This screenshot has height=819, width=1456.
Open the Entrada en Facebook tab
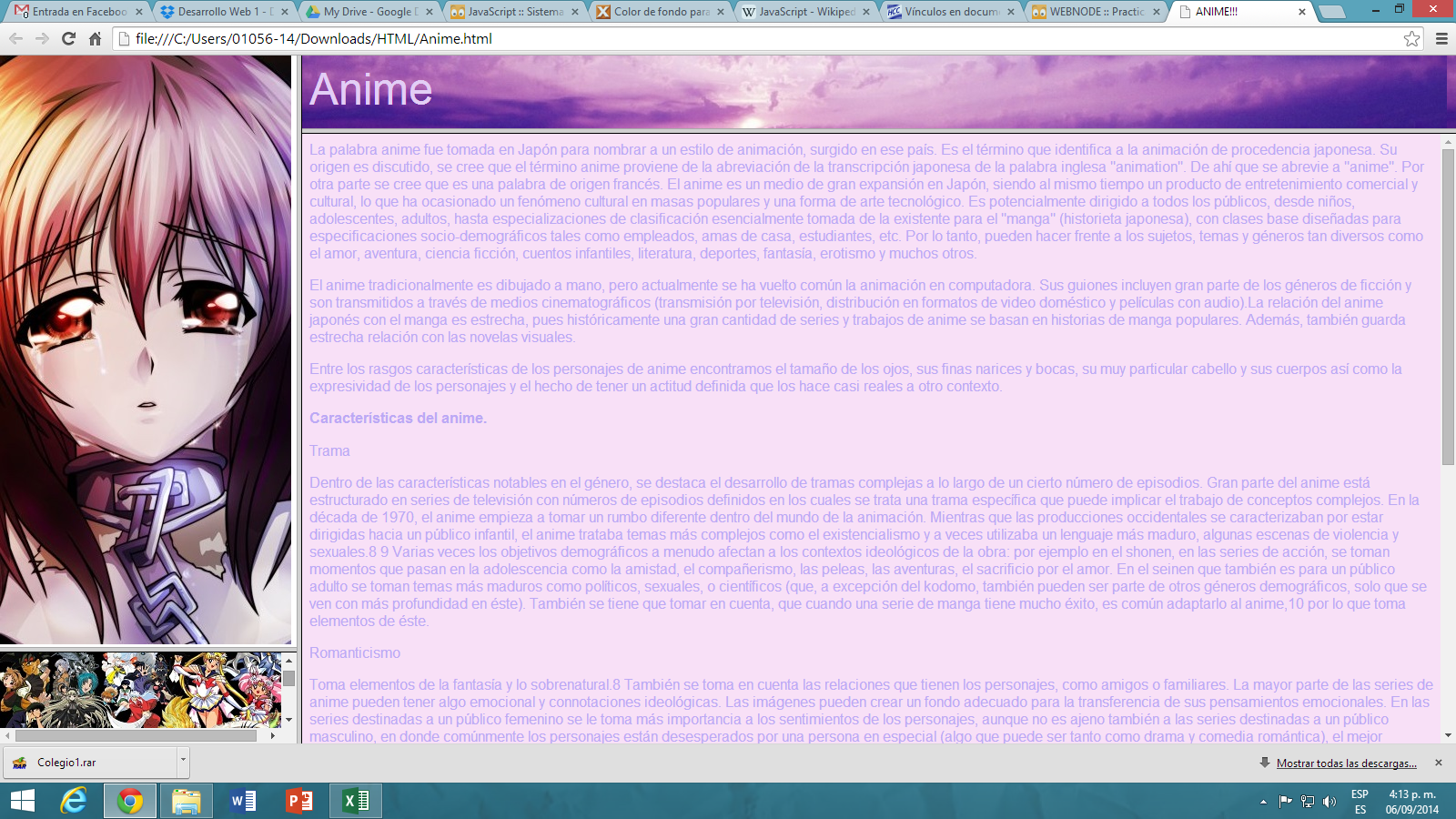[x=79, y=12]
